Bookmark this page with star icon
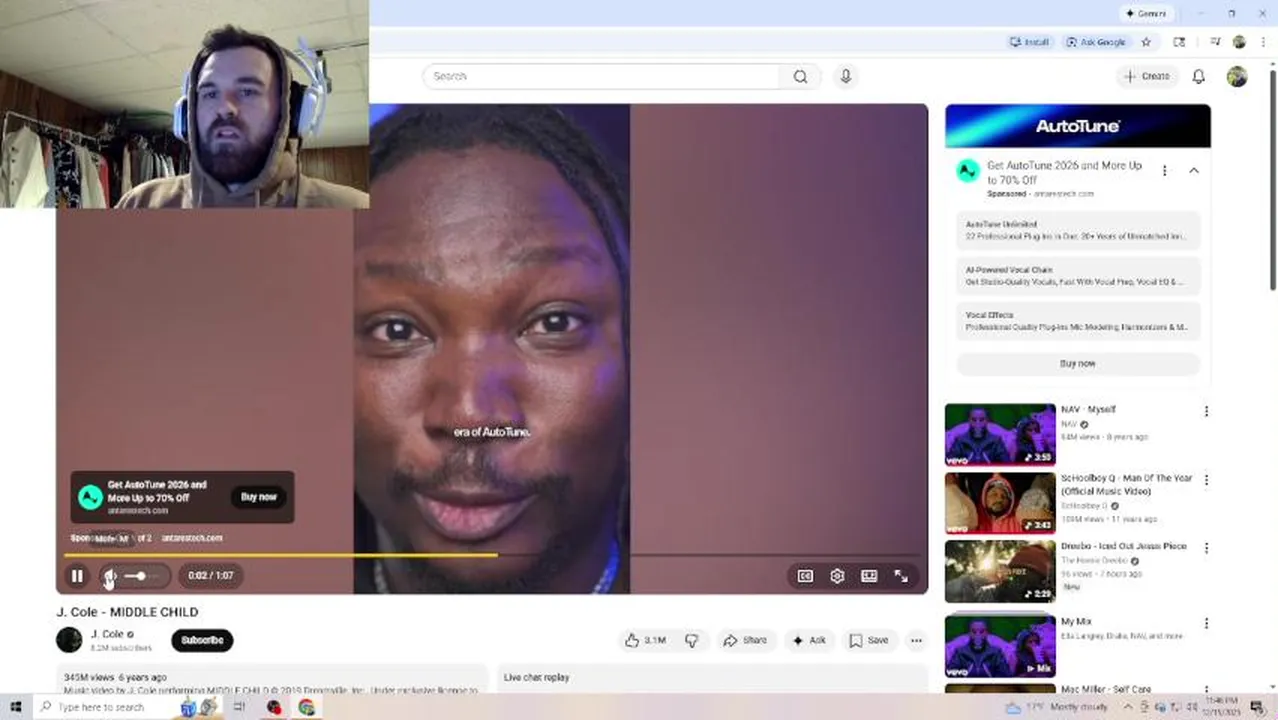 [x=1146, y=42]
